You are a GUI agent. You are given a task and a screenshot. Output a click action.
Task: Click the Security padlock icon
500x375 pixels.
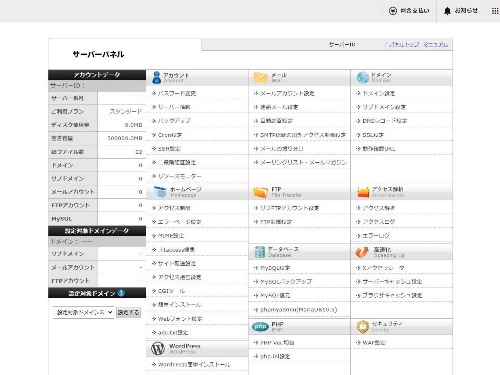coord(362,327)
